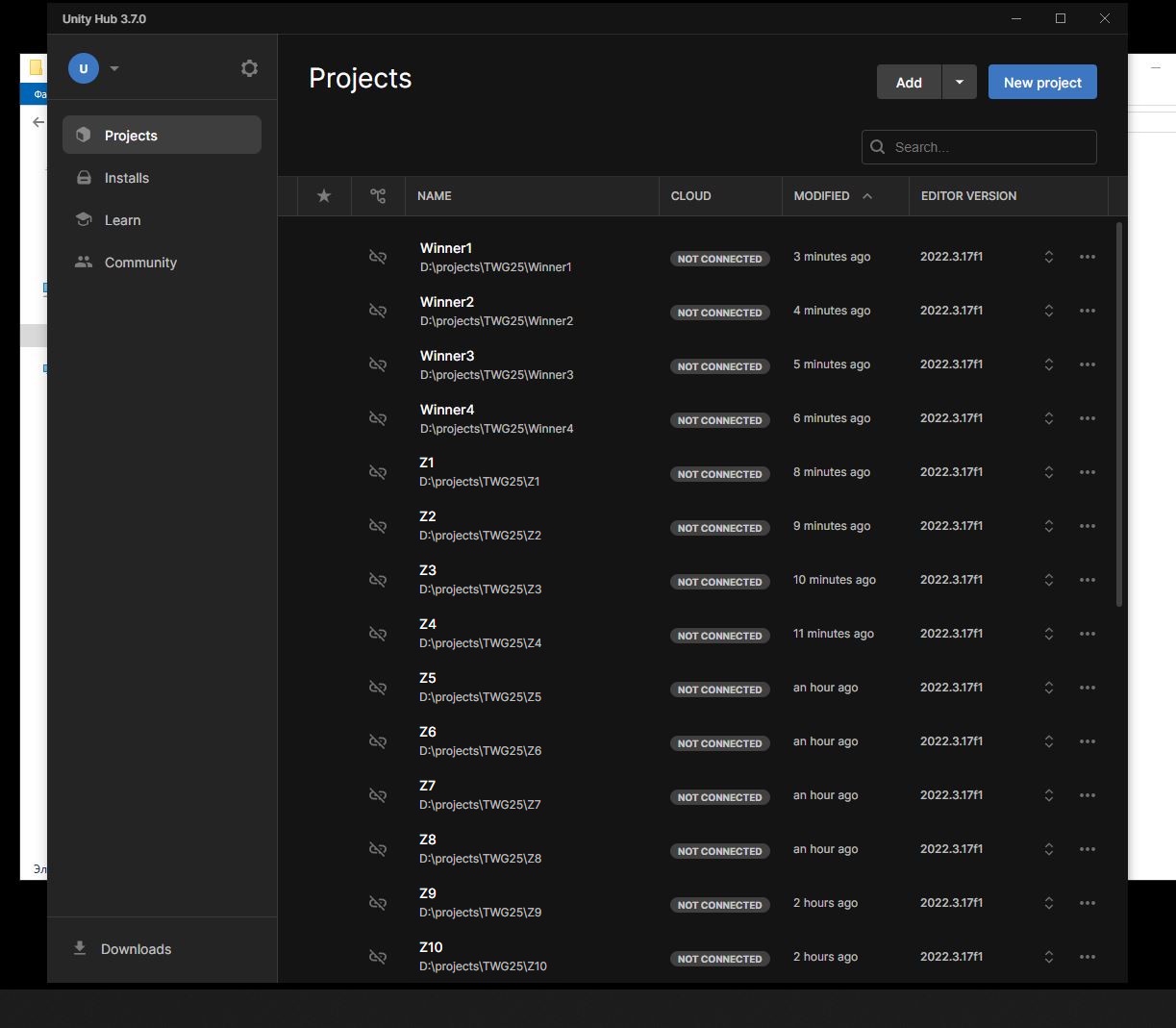The width and height of the screenshot is (1176, 1028).
Task: Open the Winner4 project
Action: [447, 410]
